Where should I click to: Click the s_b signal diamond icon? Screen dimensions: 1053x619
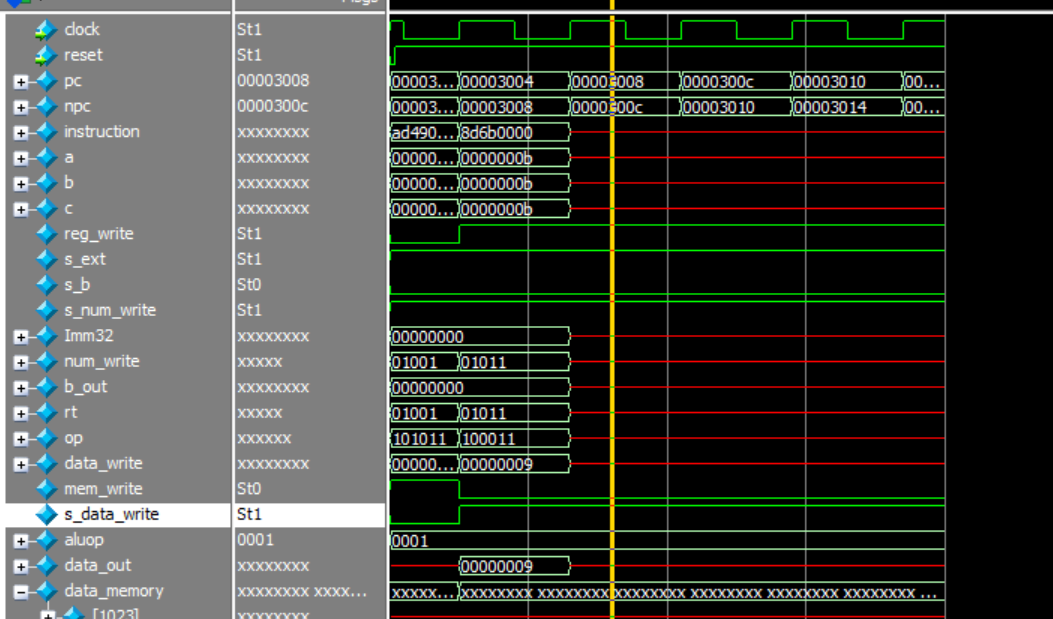[x=46, y=285]
